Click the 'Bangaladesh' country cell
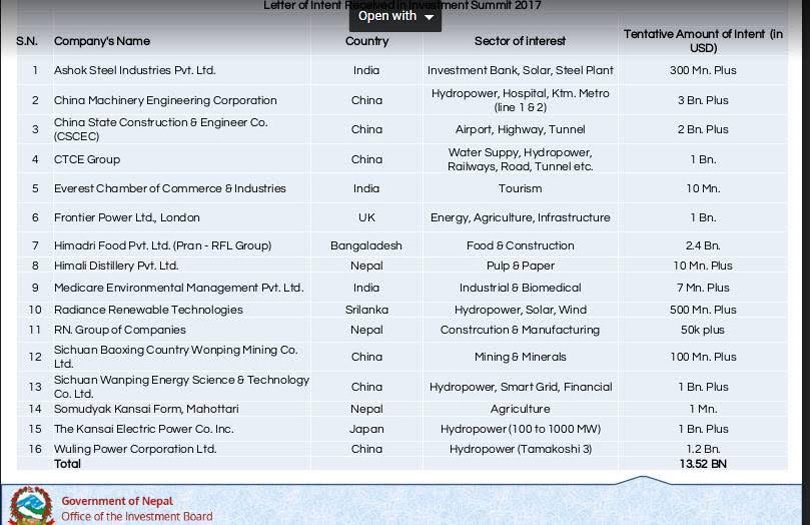 point(366,245)
